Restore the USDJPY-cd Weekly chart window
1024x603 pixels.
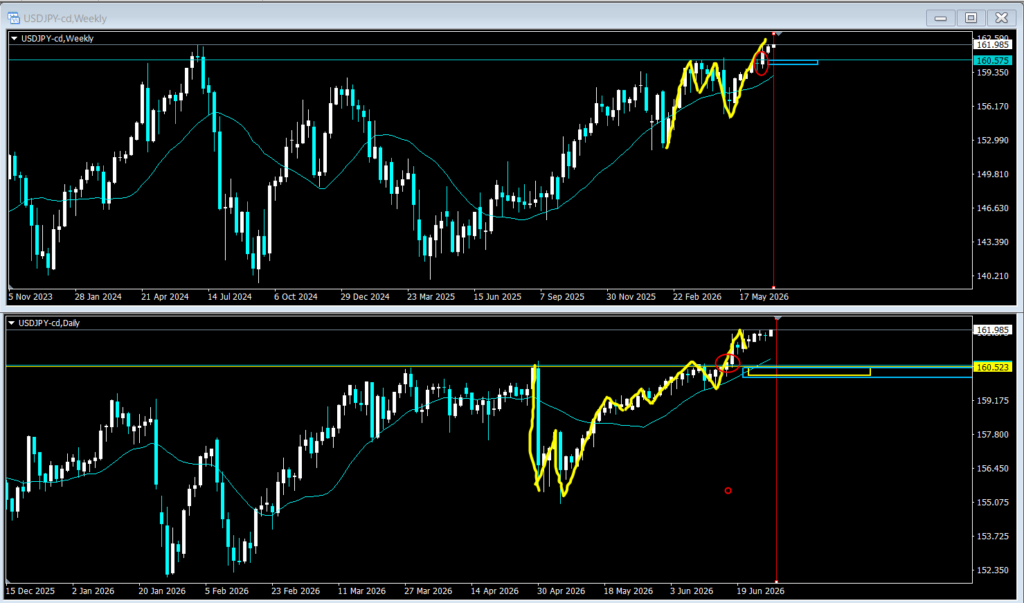pos(971,18)
